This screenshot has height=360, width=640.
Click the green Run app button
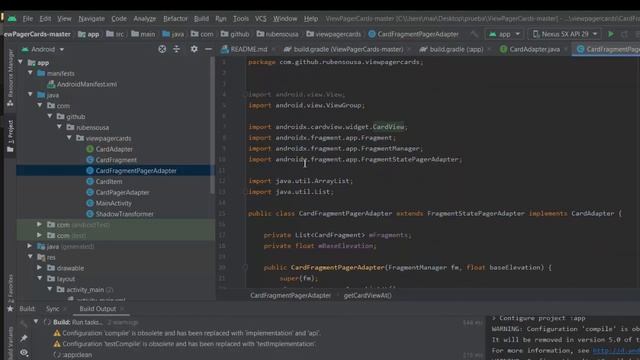[x=611, y=34]
